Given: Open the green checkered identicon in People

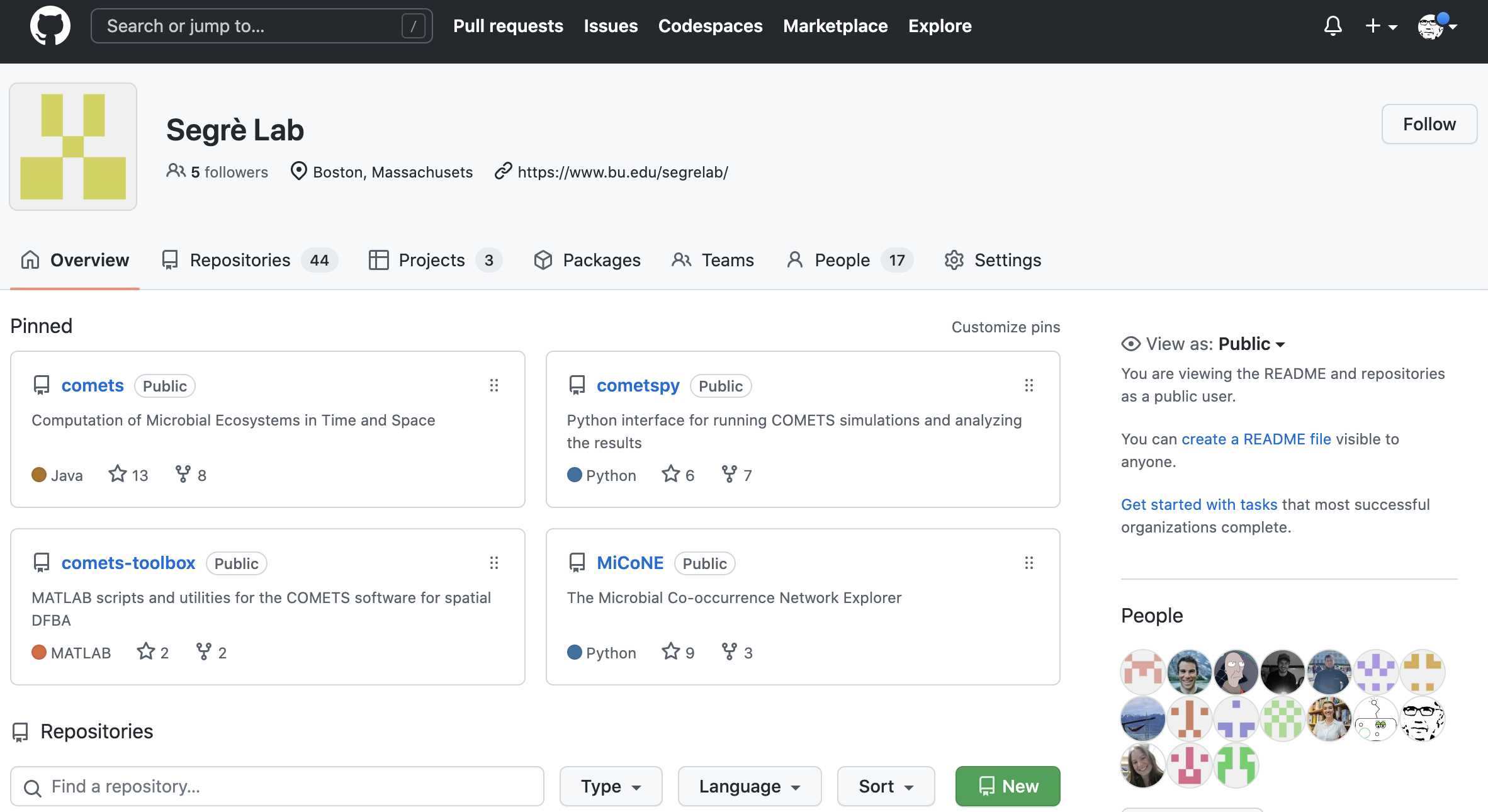Looking at the screenshot, I should point(1282,718).
